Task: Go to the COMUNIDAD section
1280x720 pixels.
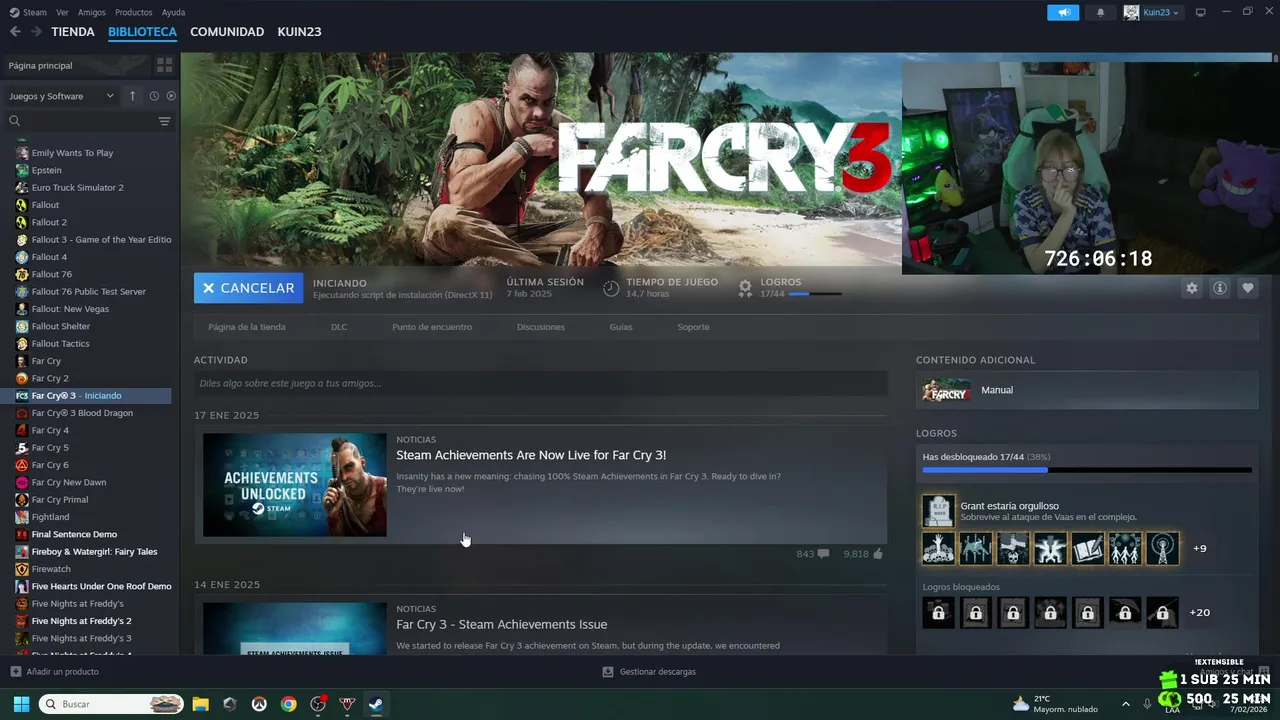Action: point(227,32)
